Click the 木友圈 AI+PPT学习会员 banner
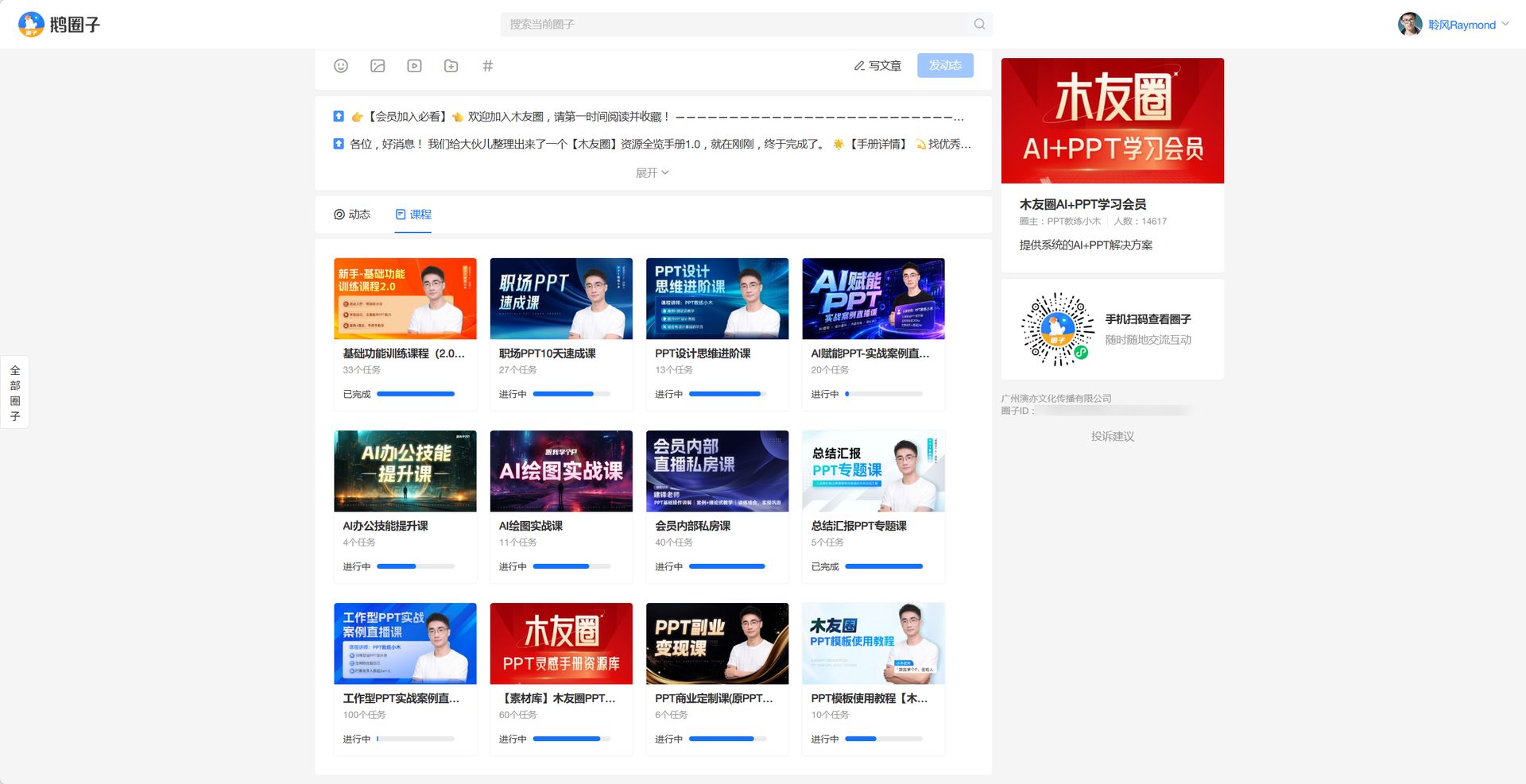This screenshot has height=784, width=1526. tap(1112, 121)
